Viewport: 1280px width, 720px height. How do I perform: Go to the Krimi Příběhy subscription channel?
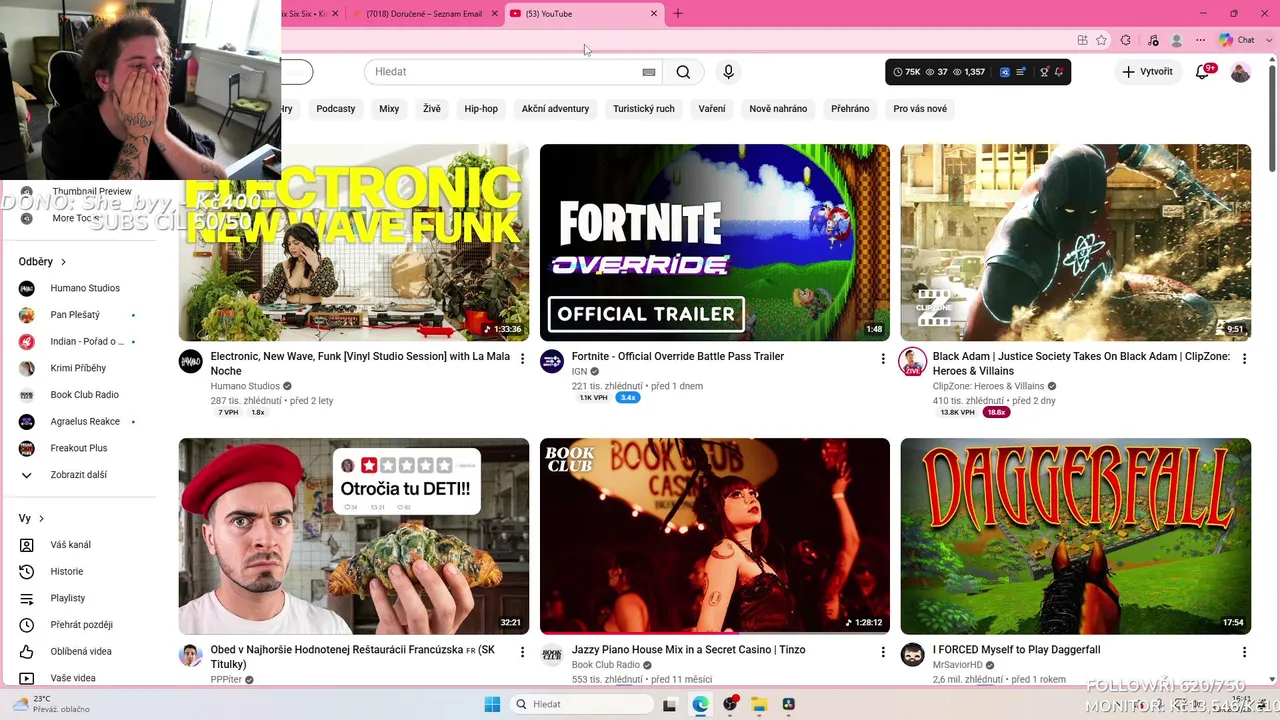coord(80,368)
